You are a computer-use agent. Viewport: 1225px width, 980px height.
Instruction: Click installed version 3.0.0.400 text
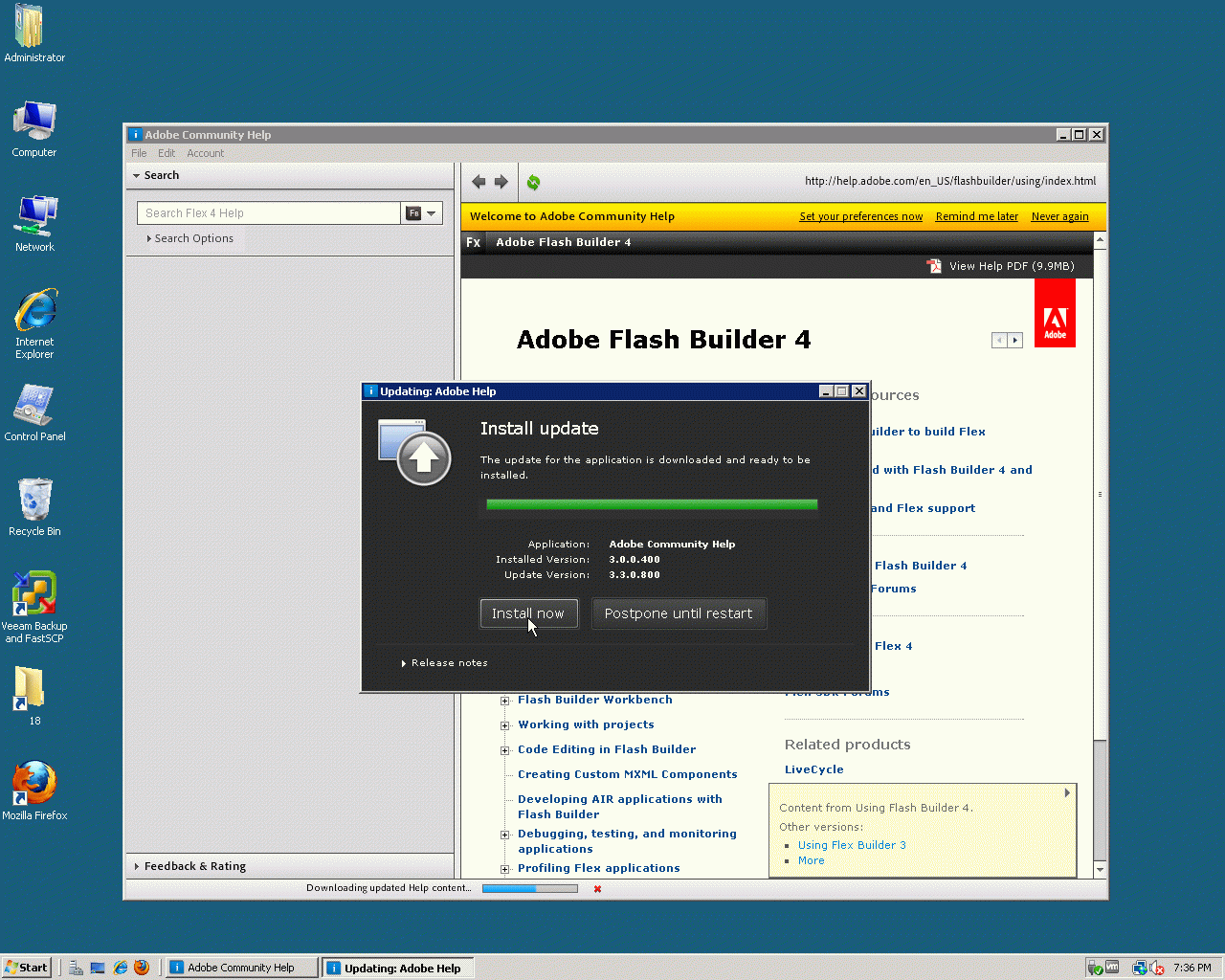[x=635, y=560]
